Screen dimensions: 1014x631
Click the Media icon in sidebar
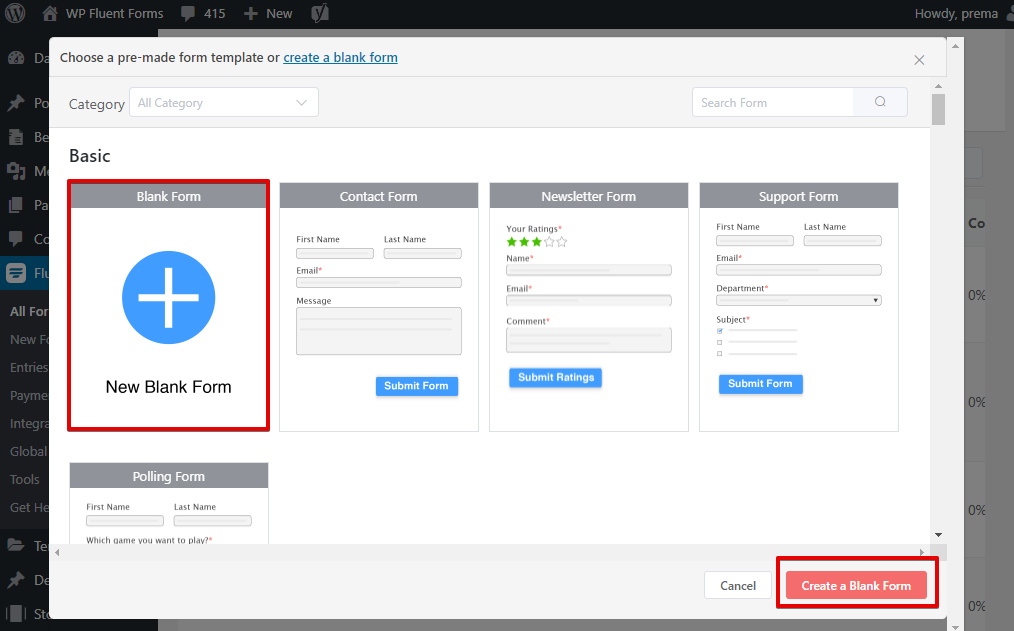(16, 171)
